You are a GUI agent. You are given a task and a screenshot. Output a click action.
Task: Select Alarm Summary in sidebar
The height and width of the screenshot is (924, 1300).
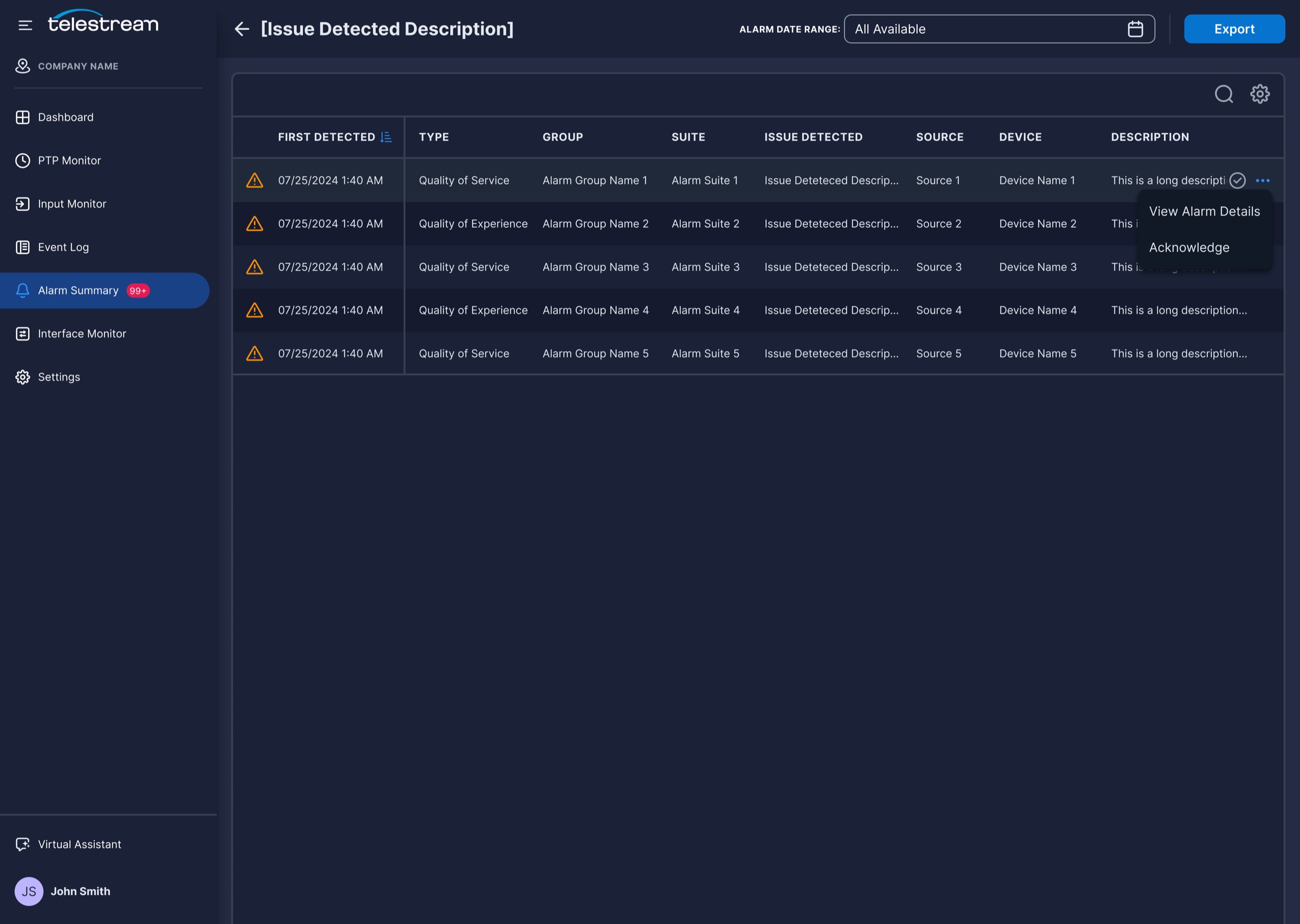tap(105, 290)
